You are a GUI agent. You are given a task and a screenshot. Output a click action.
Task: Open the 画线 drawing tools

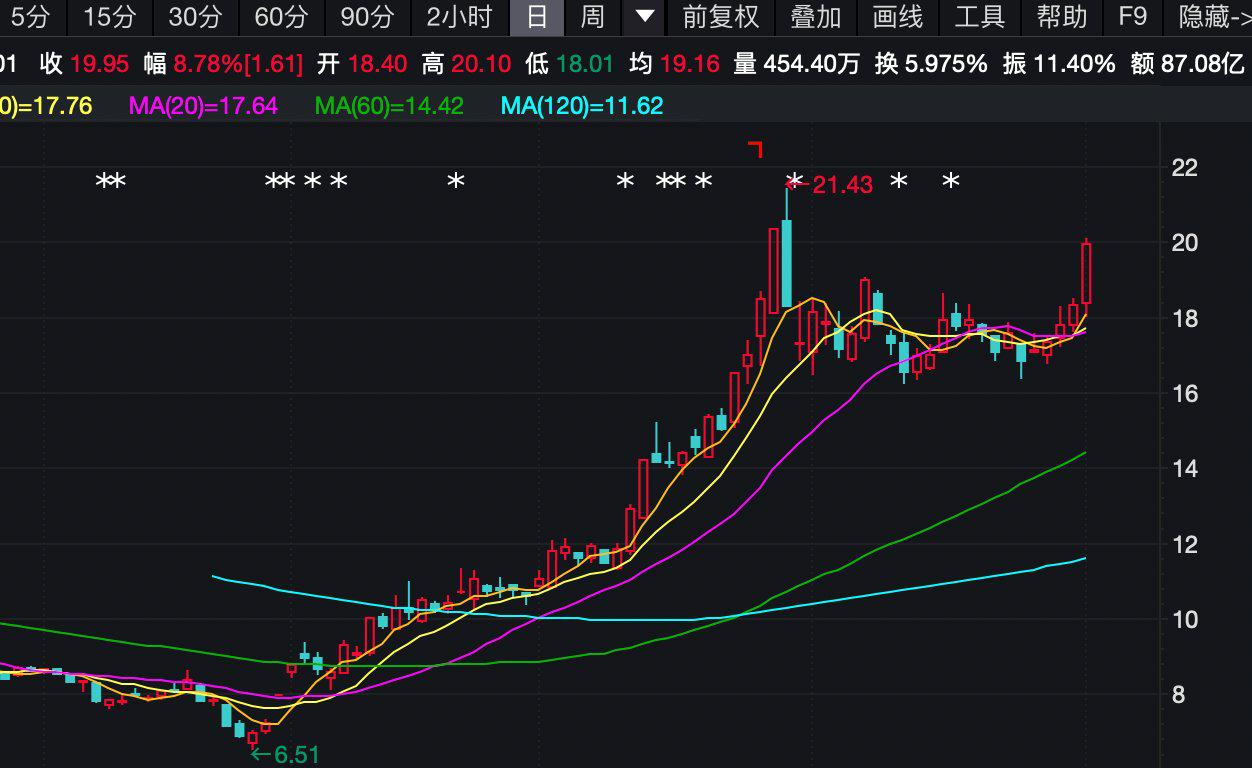pos(897,17)
